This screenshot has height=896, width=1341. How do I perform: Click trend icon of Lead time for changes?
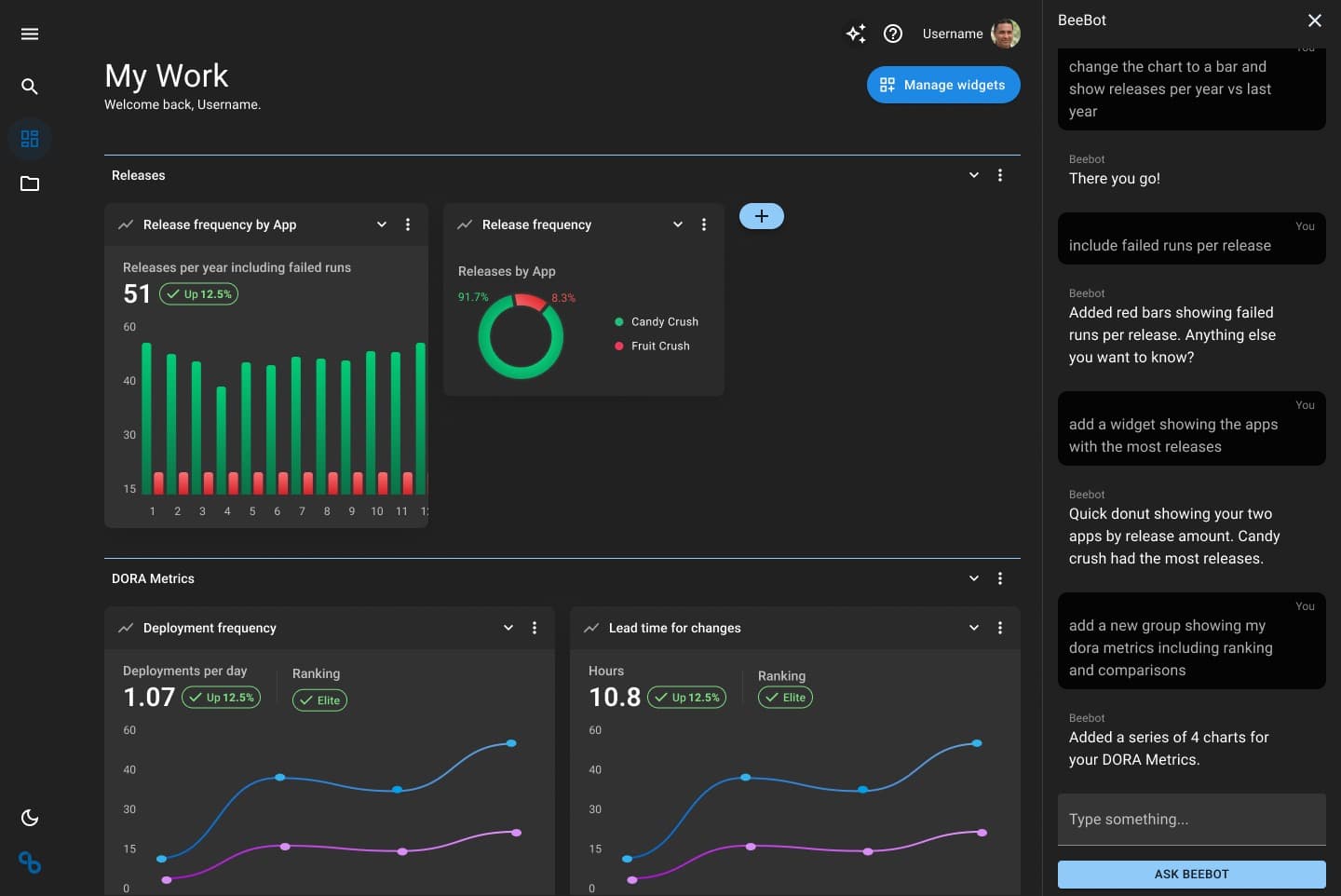click(591, 628)
